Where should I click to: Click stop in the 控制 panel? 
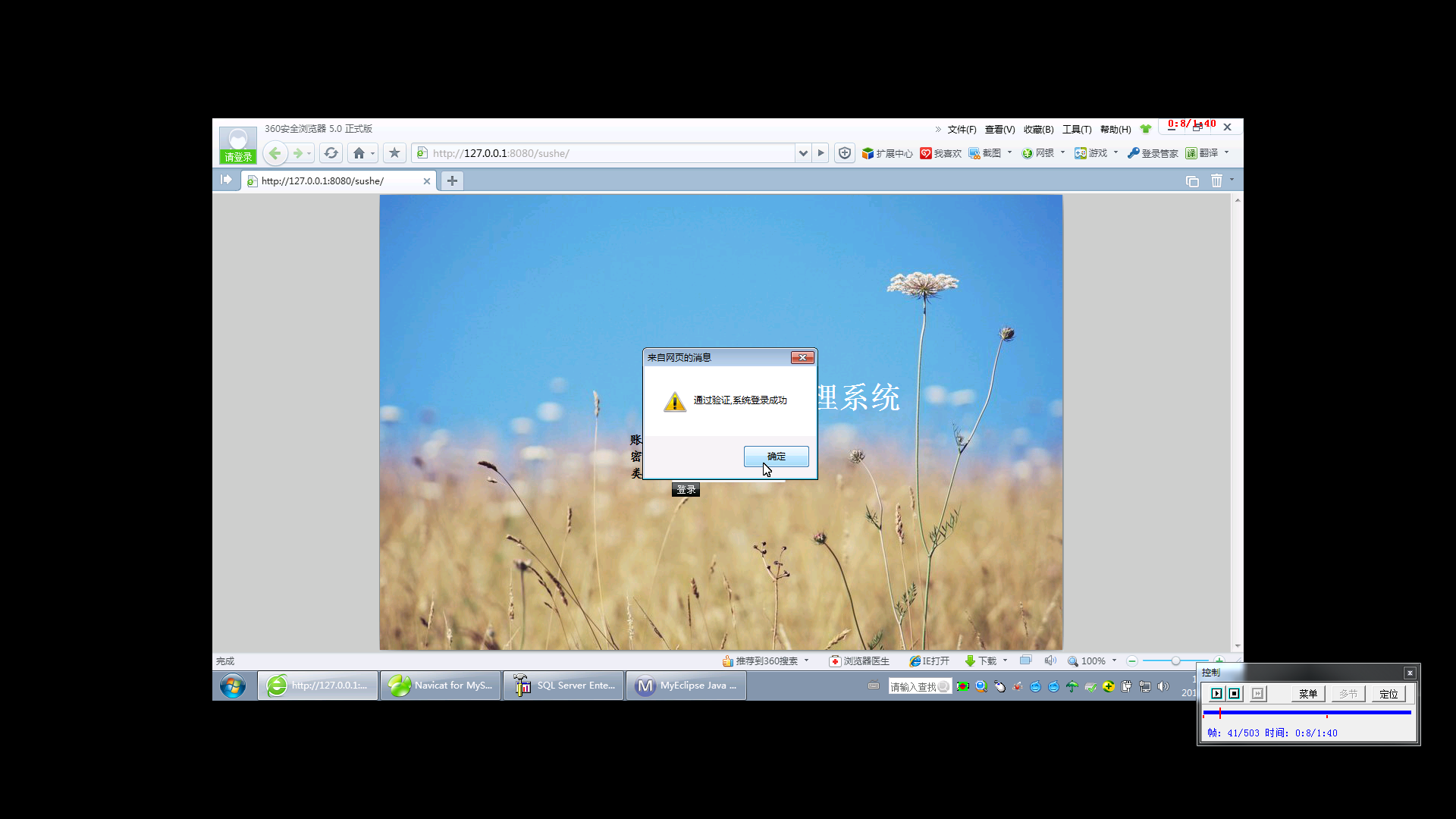tap(1235, 694)
